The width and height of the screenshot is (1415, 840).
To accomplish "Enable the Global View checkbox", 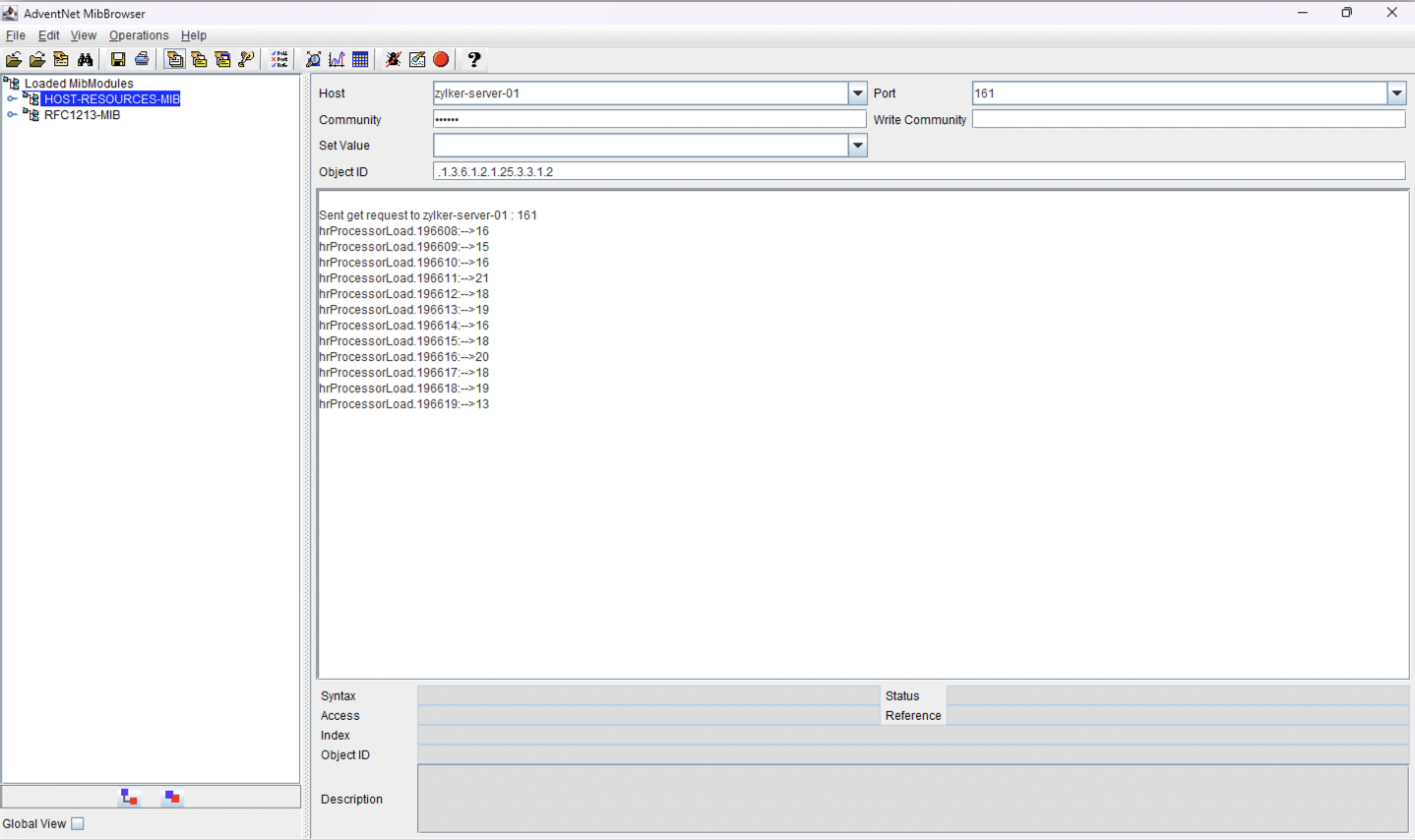I will 78,824.
